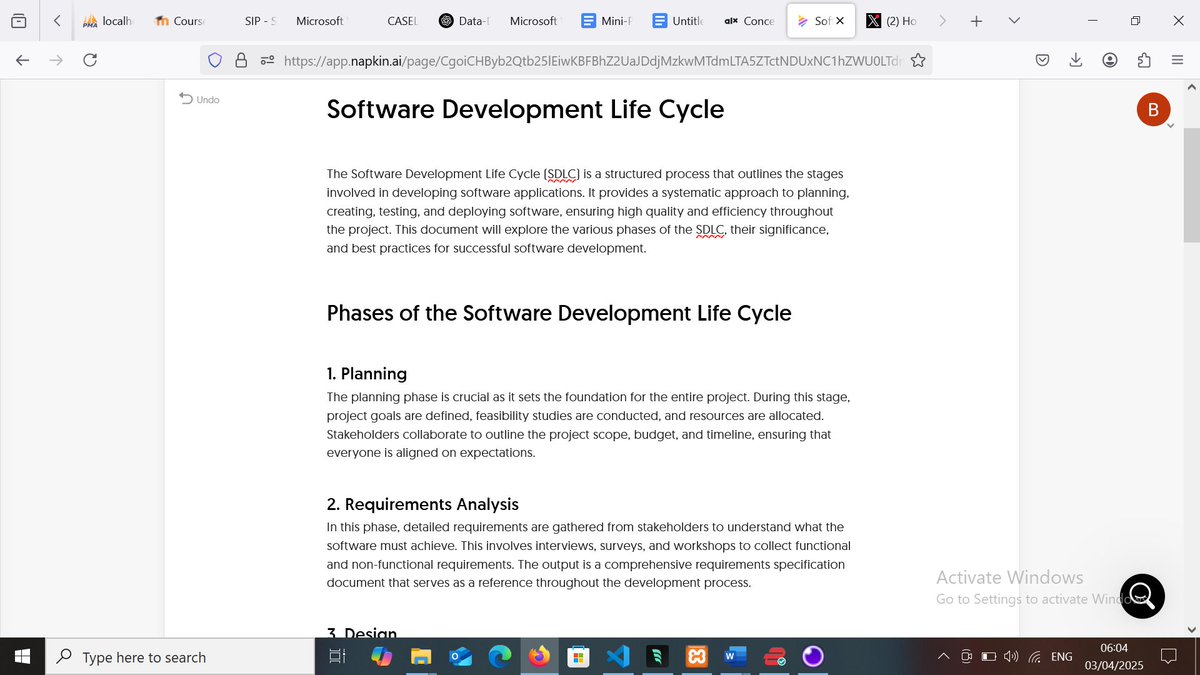Open XAMPP from the taskbar
The image size is (1200, 675).
[x=697, y=657]
